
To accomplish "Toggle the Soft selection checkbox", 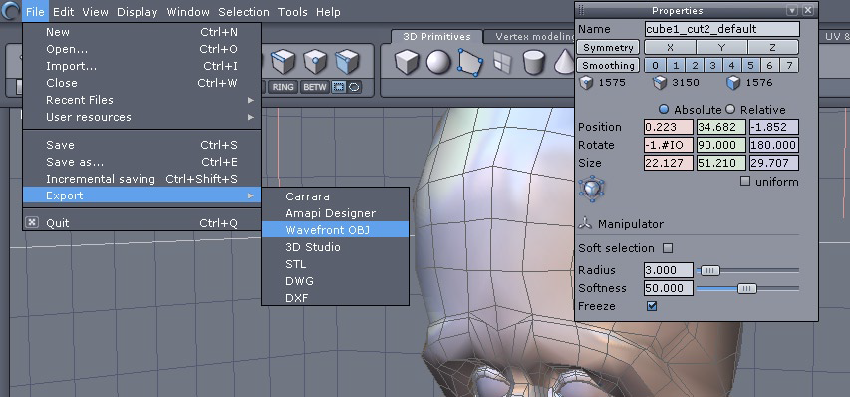I will coord(668,248).
